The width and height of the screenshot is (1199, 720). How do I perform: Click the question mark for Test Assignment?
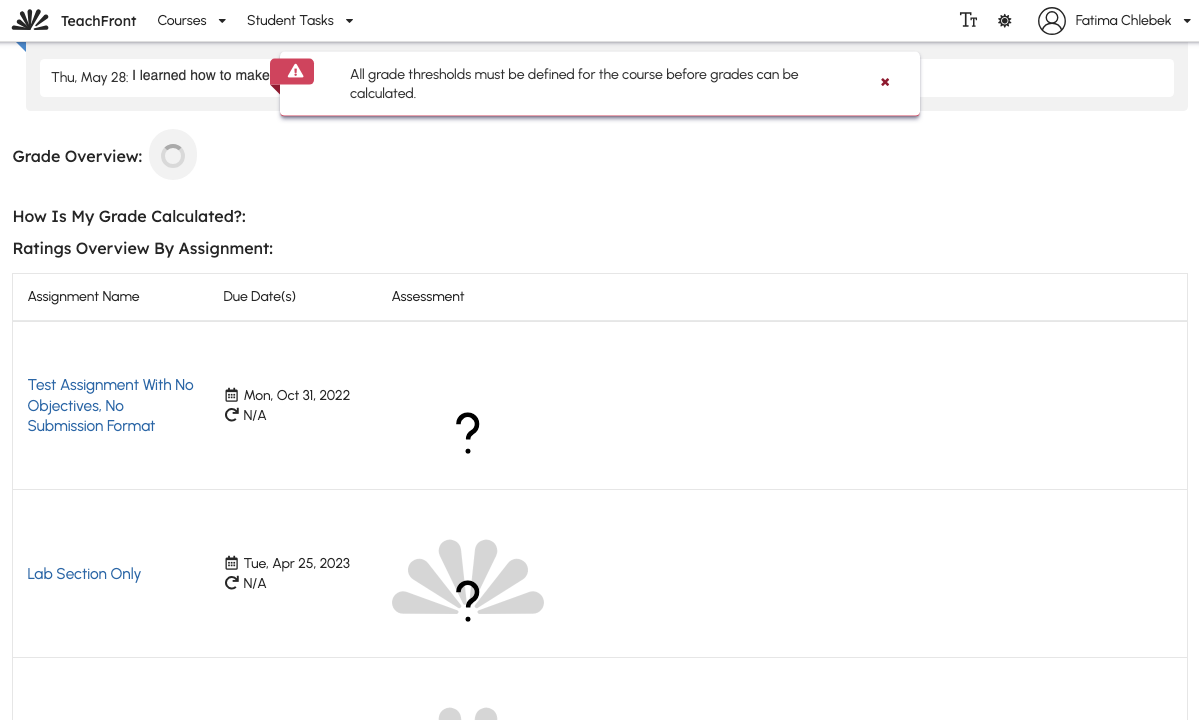click(467, 433)
